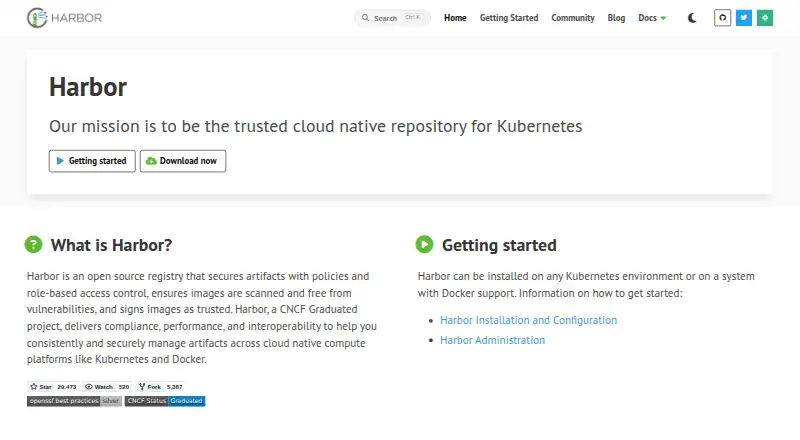Open the Harbor Administration link
Screen dimensions: 800x440
[492, 340]
